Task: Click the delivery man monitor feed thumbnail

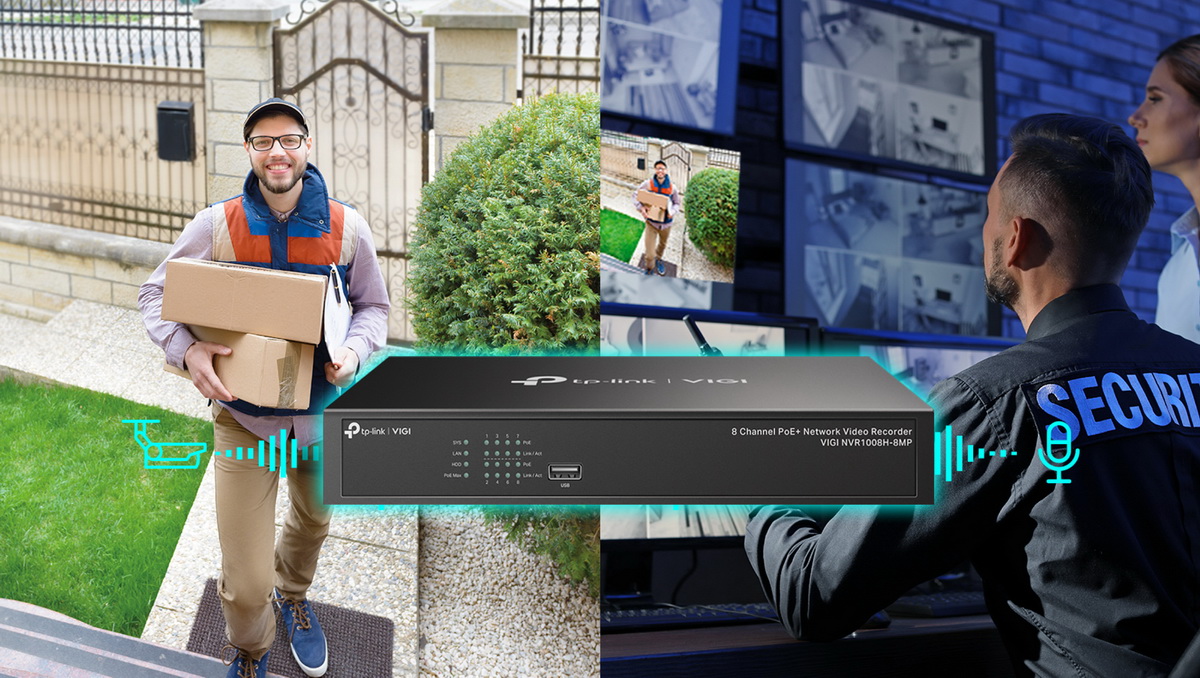Action: (669, 208)
